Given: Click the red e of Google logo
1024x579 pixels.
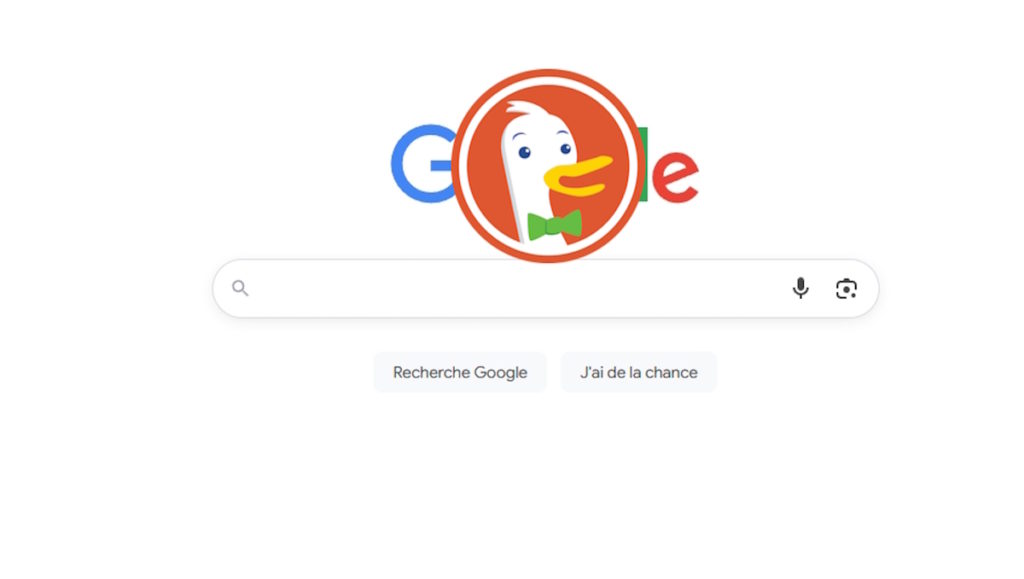Looking at the screenshot, I should 675,176.
